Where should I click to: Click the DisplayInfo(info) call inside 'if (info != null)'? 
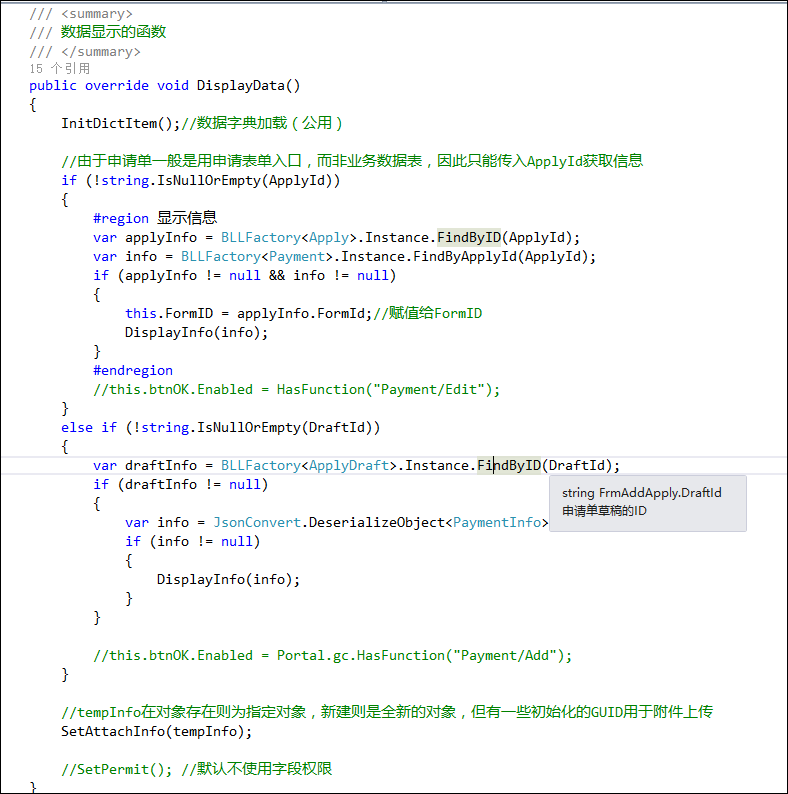(x=228, y=580)
